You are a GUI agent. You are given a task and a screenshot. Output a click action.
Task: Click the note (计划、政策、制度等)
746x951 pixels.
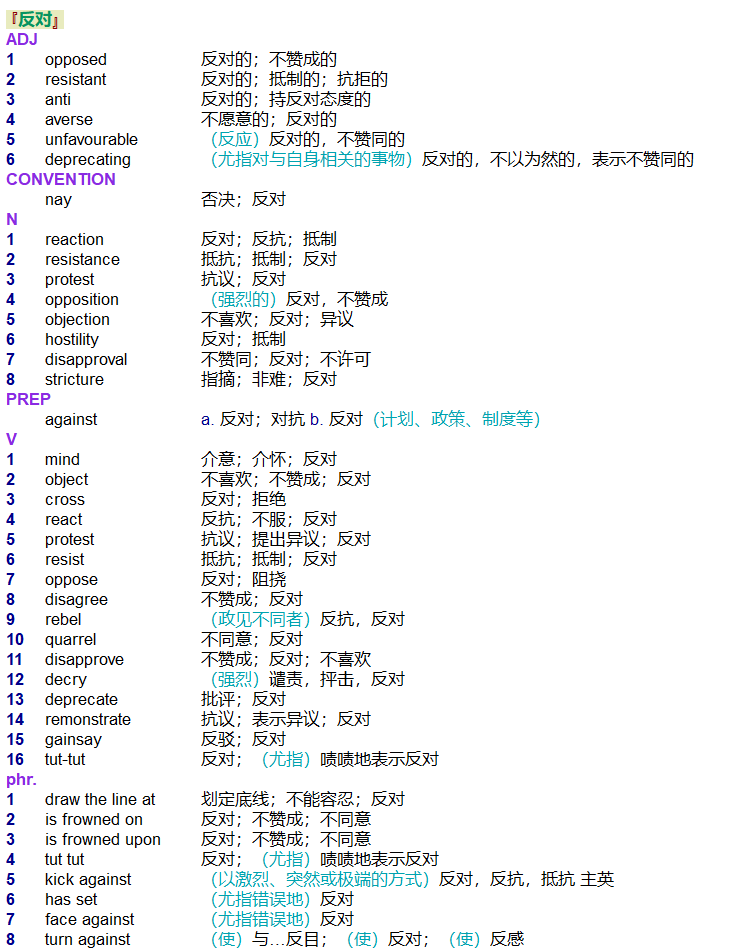pyautogui.click(x=456, y=420)
